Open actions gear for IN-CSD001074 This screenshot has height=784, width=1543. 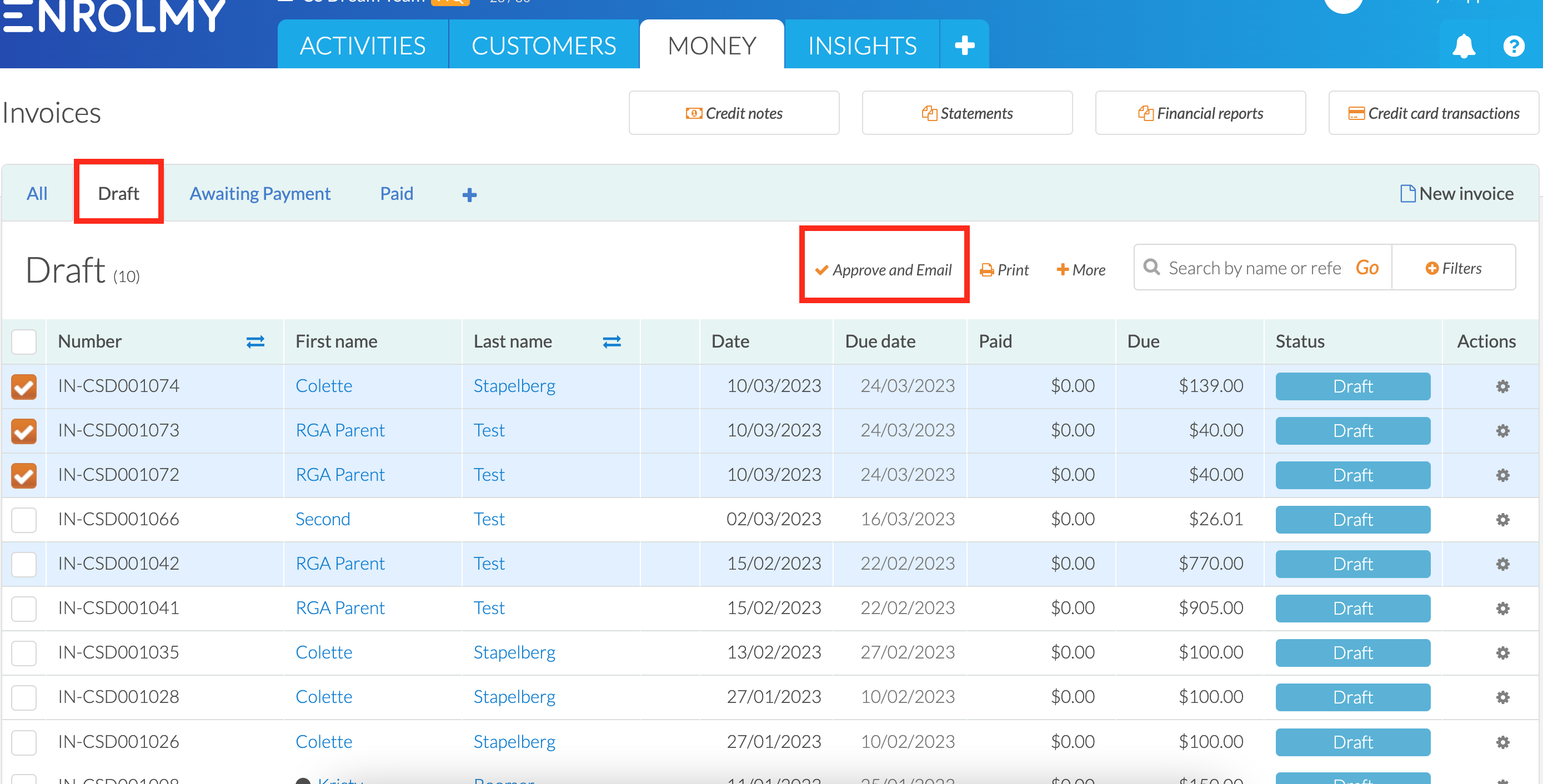(1502, 386)
